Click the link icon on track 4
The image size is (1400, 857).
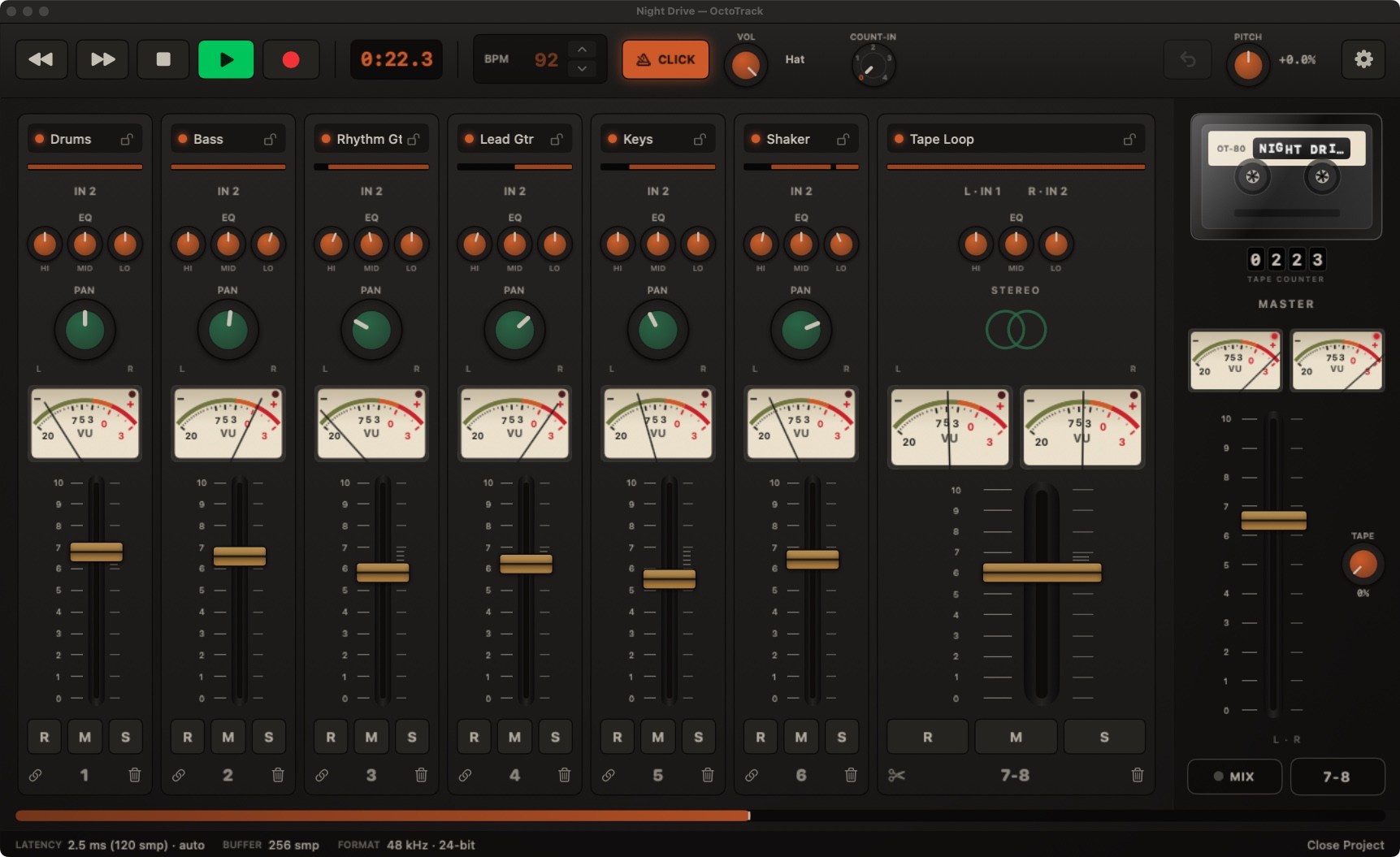pyautogui.click(x=465, y=775)
